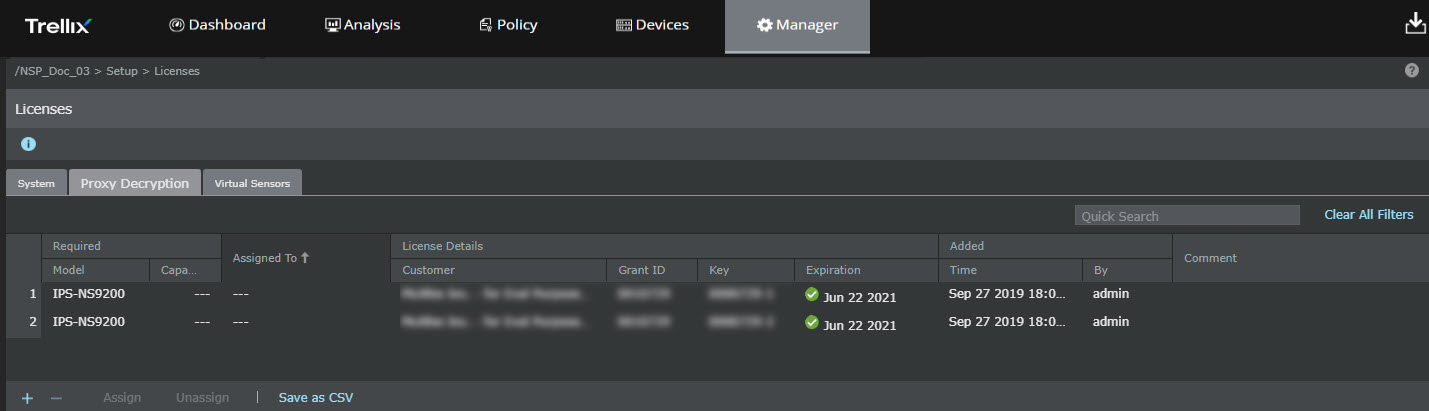Screen dimensions: 1429x411
Task: Switch to the System tab
Action: coord(37,183)
